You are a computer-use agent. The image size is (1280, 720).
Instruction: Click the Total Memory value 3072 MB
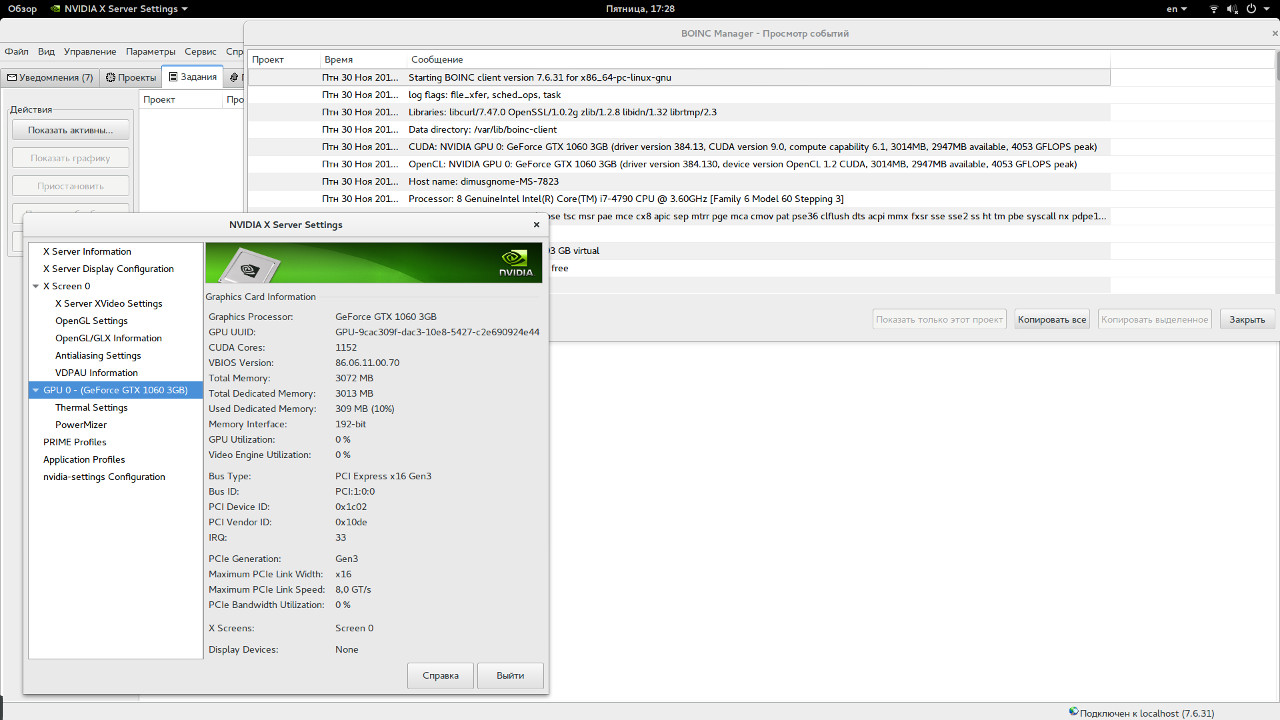(354, 378)
